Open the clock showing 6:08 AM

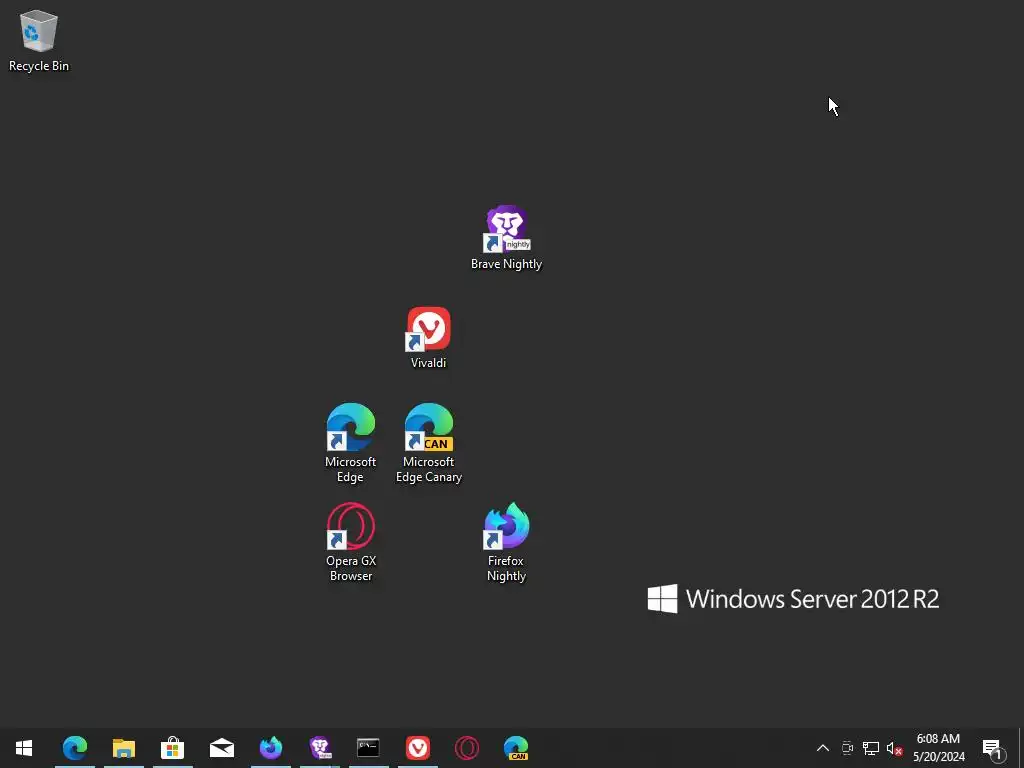(x=938, y=748)
